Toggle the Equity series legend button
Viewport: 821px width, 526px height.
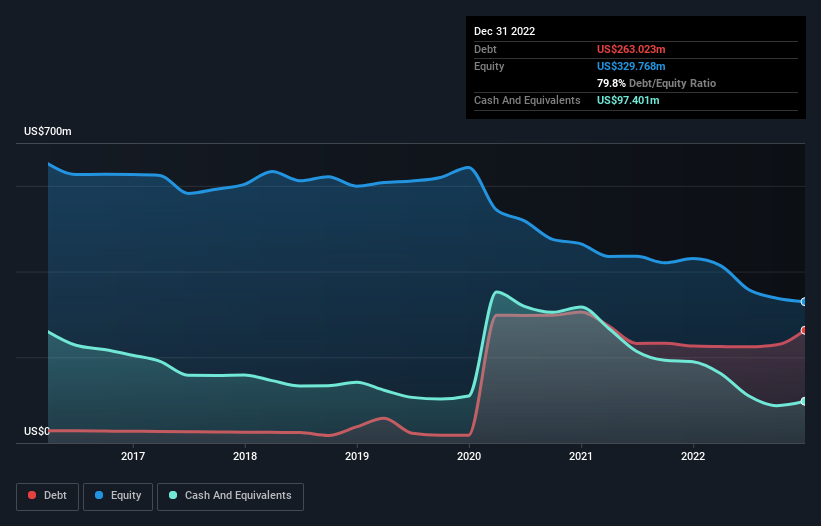118,496
